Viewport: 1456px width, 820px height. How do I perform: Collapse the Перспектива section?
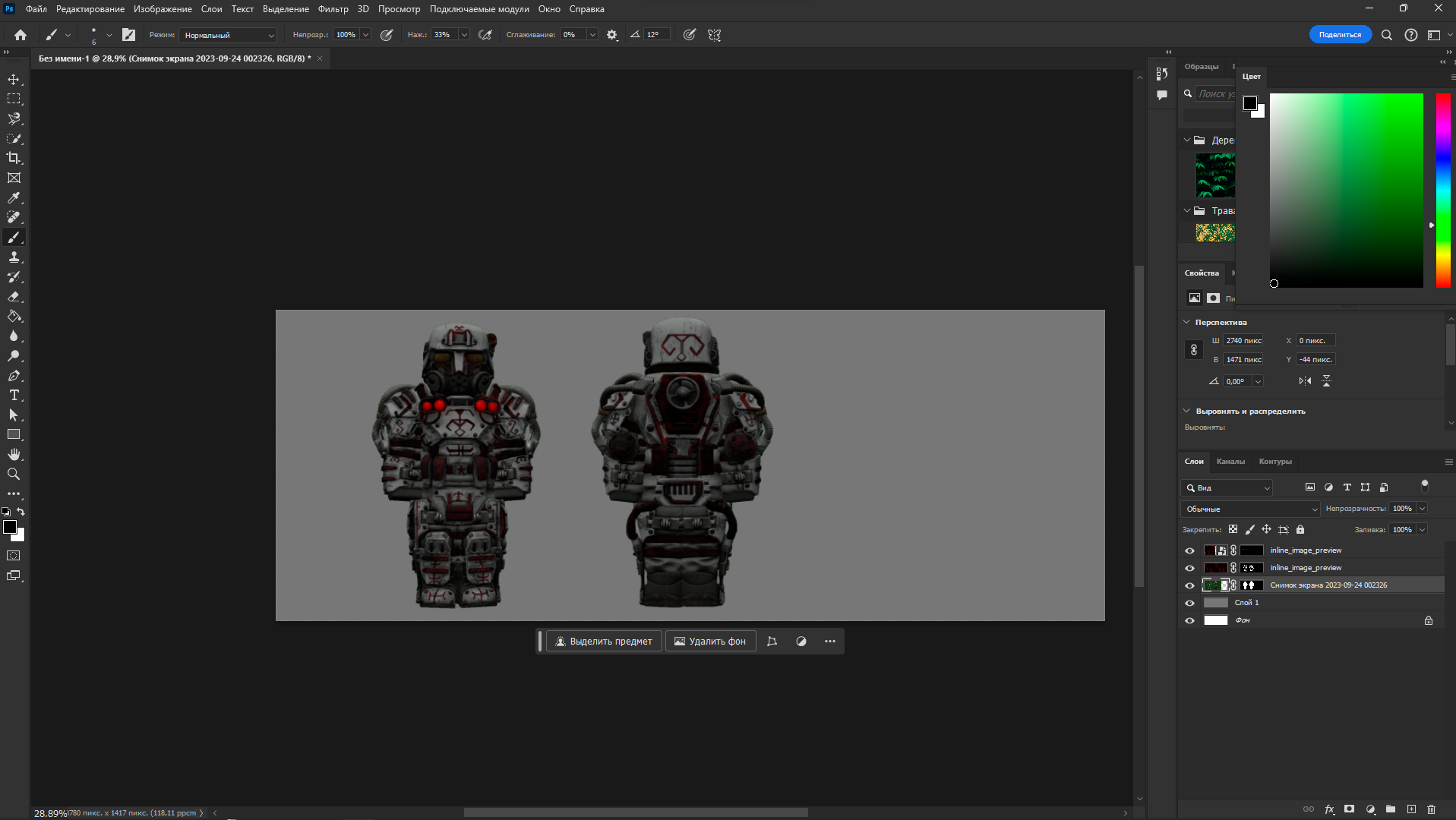pos(1186,322)
